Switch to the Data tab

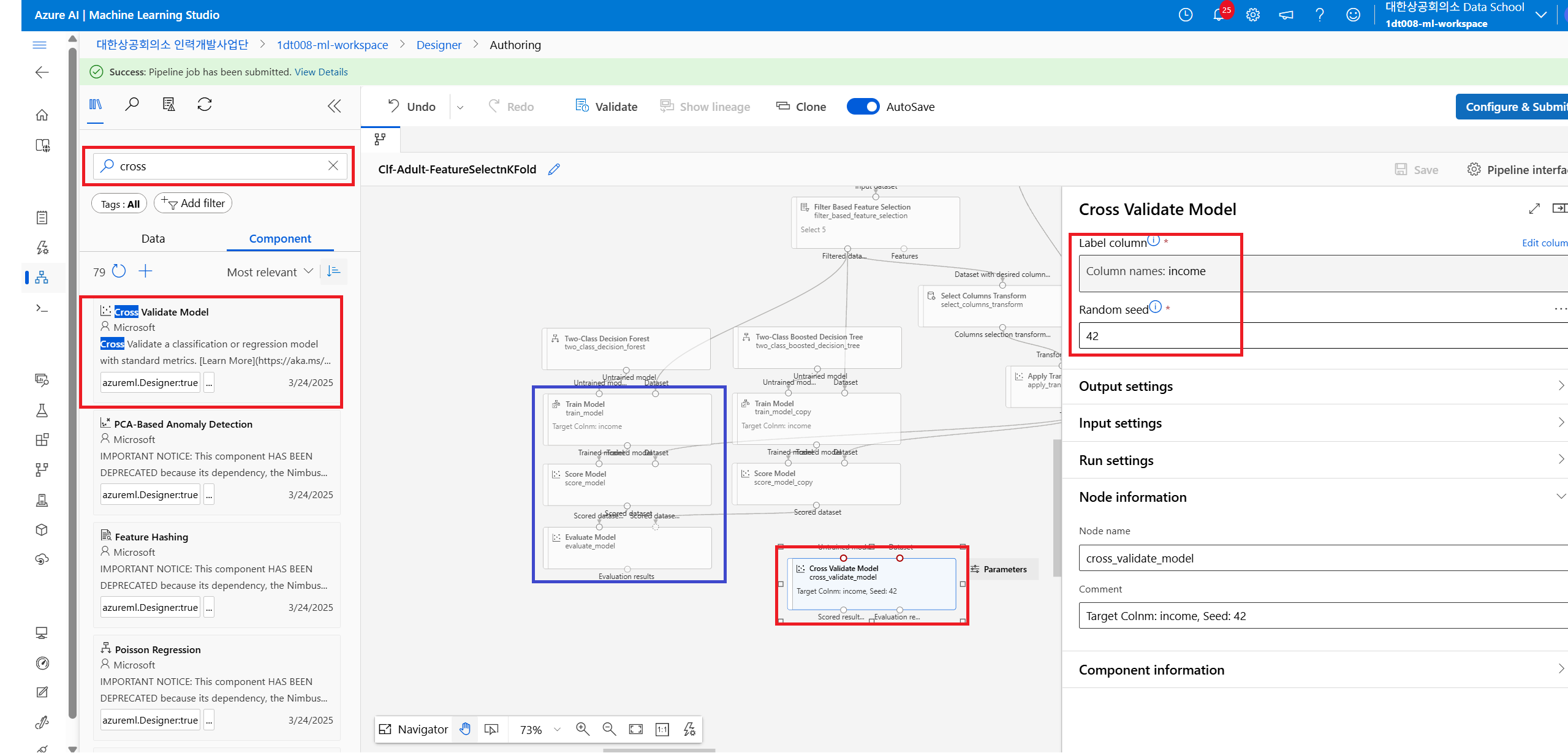[x=153, y=239]
